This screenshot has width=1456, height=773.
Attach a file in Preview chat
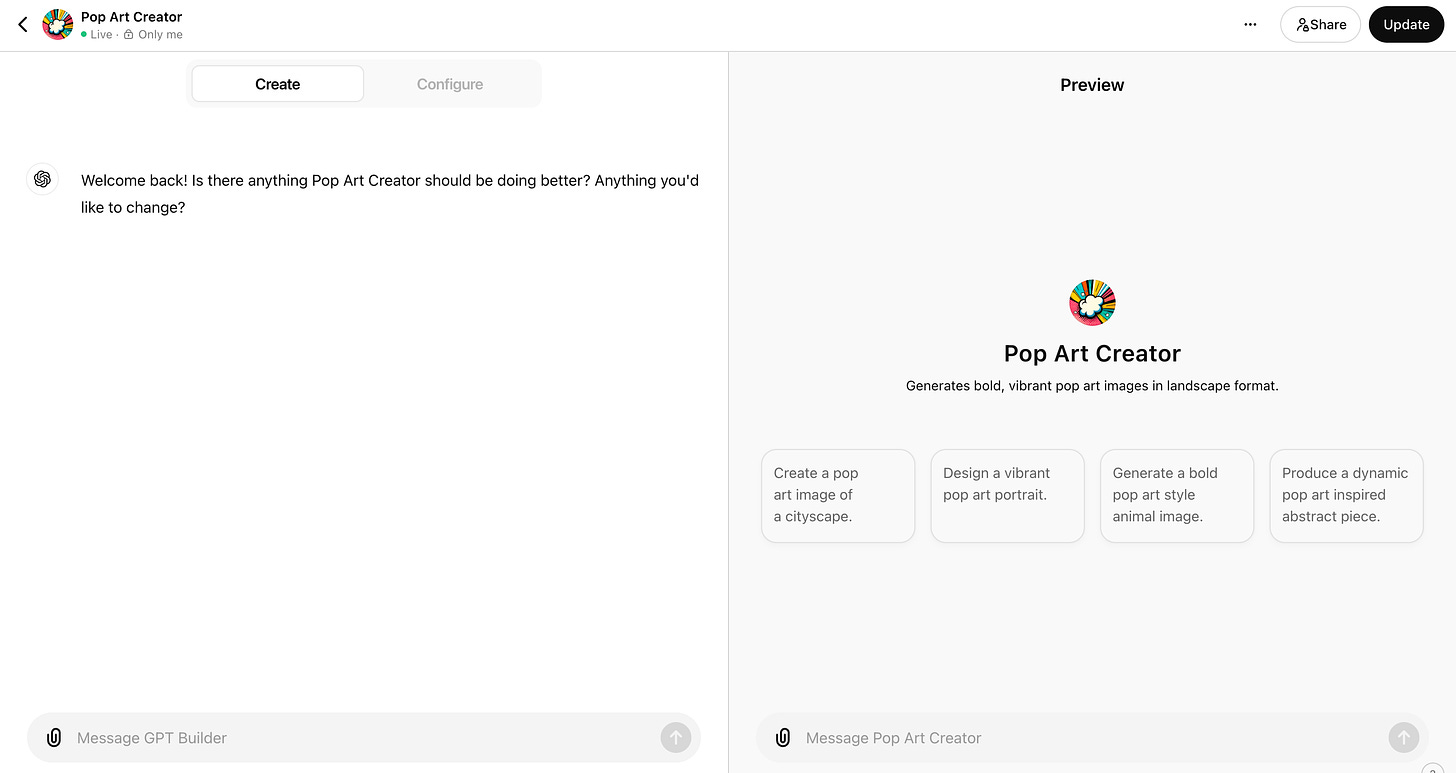783,738
